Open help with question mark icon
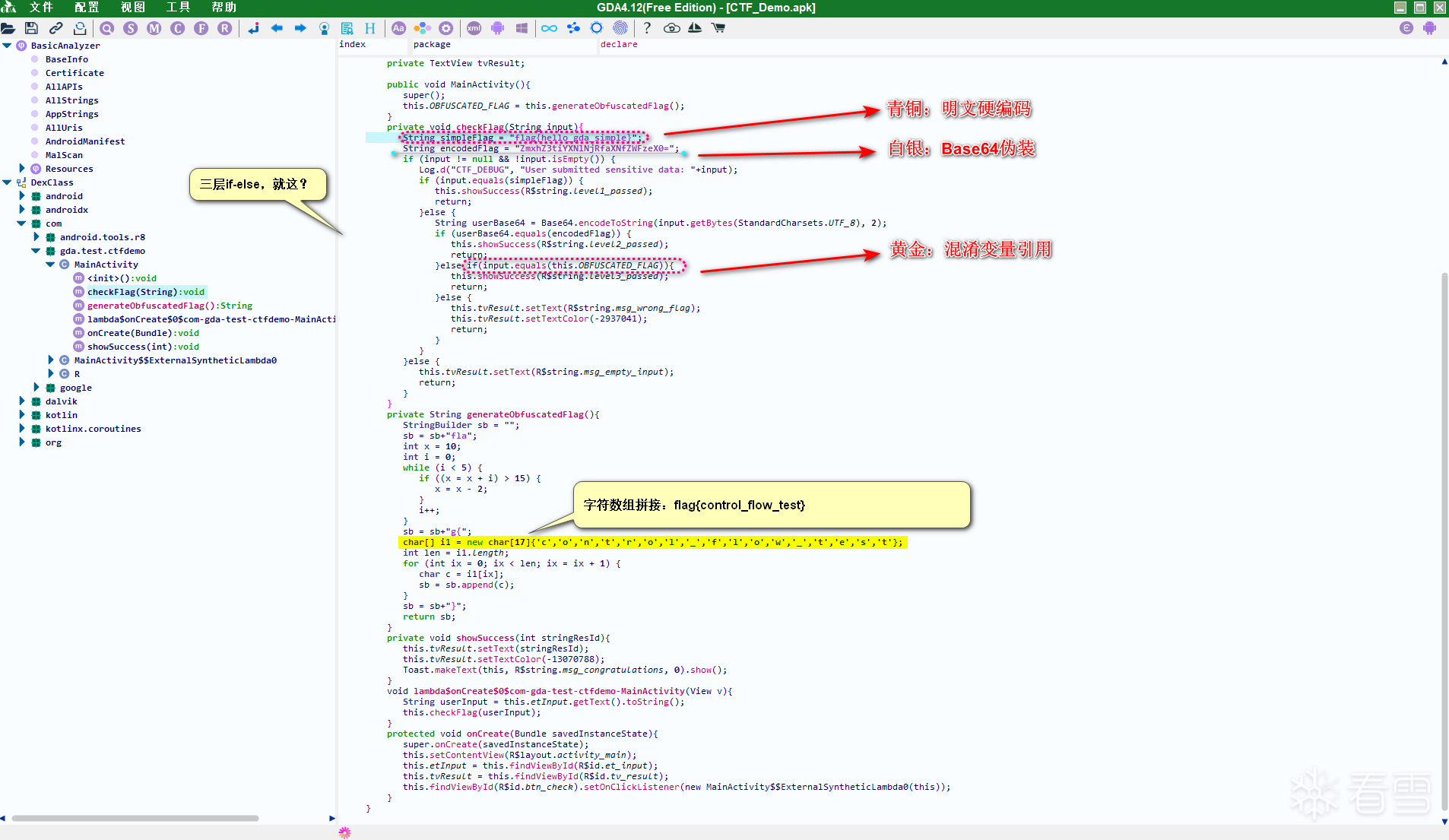1449x840 pixels. click(x=647, y=28)
